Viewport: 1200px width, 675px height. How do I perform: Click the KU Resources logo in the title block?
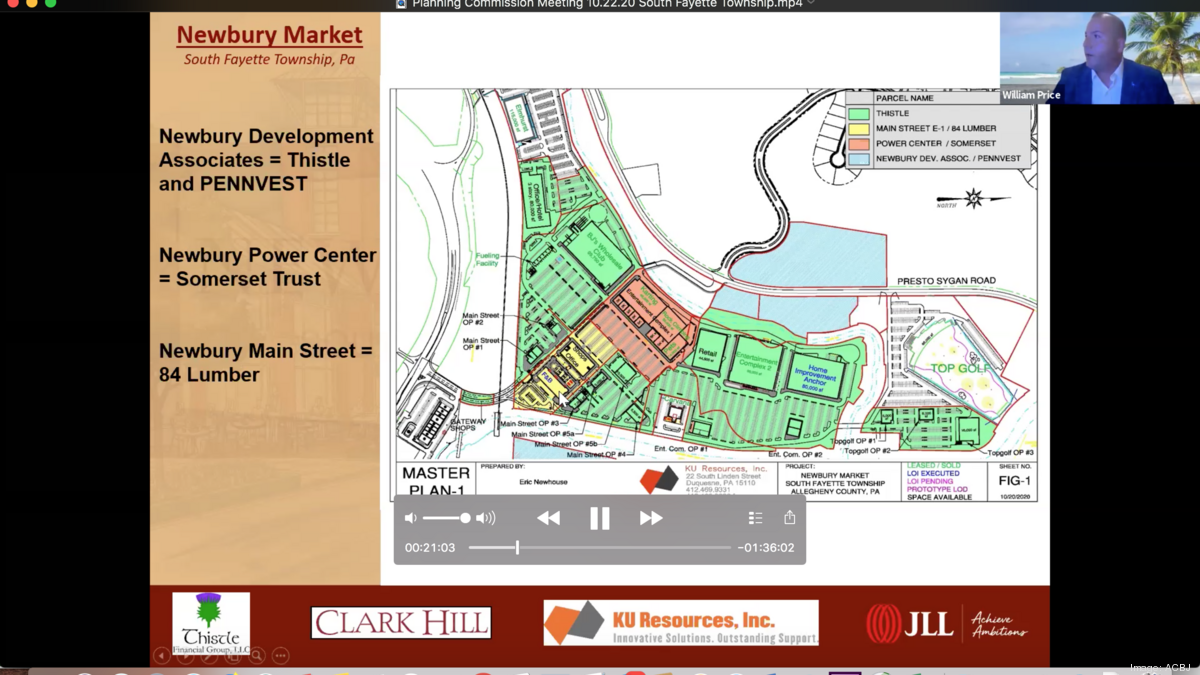(x=659, y=480)
